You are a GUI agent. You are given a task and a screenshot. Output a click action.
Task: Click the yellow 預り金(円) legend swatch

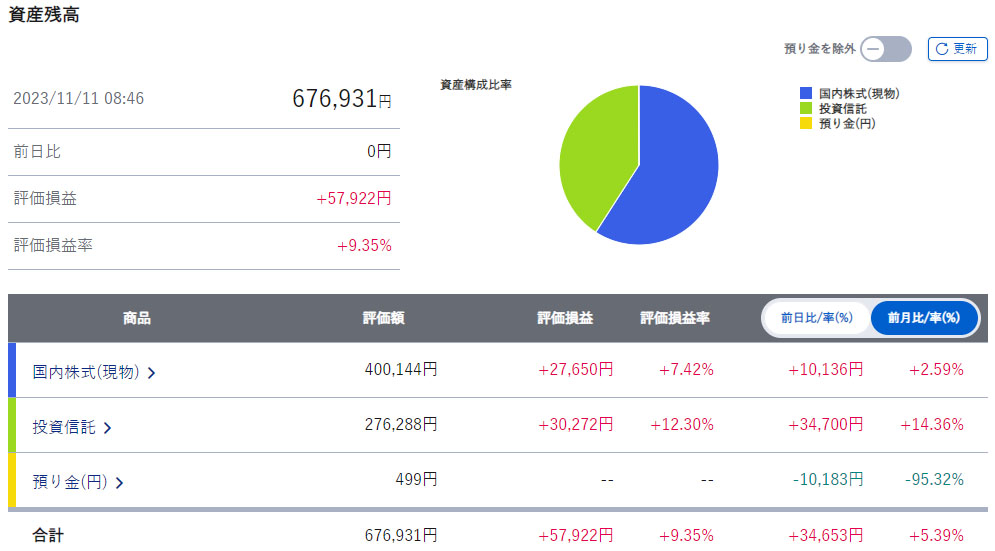coord(806,123)
